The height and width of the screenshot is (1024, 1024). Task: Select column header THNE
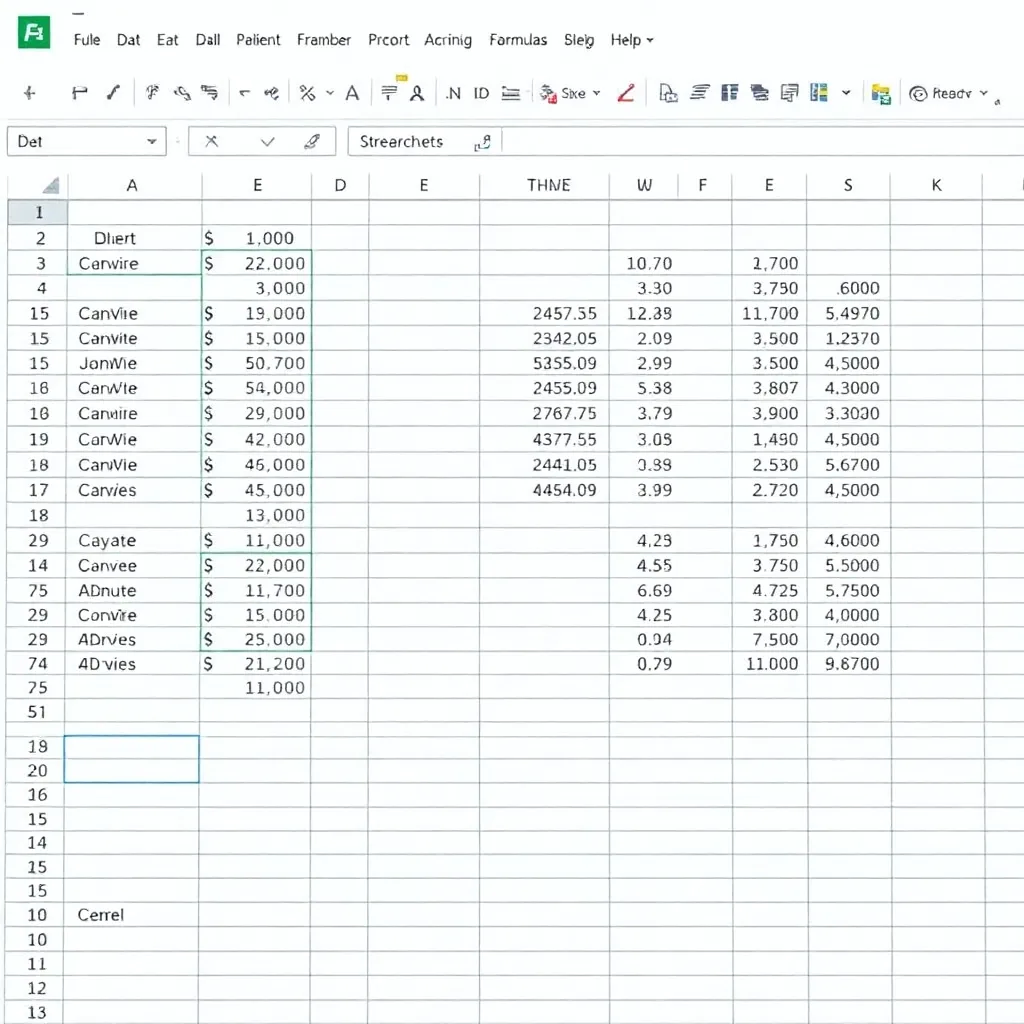click(548, 185)
